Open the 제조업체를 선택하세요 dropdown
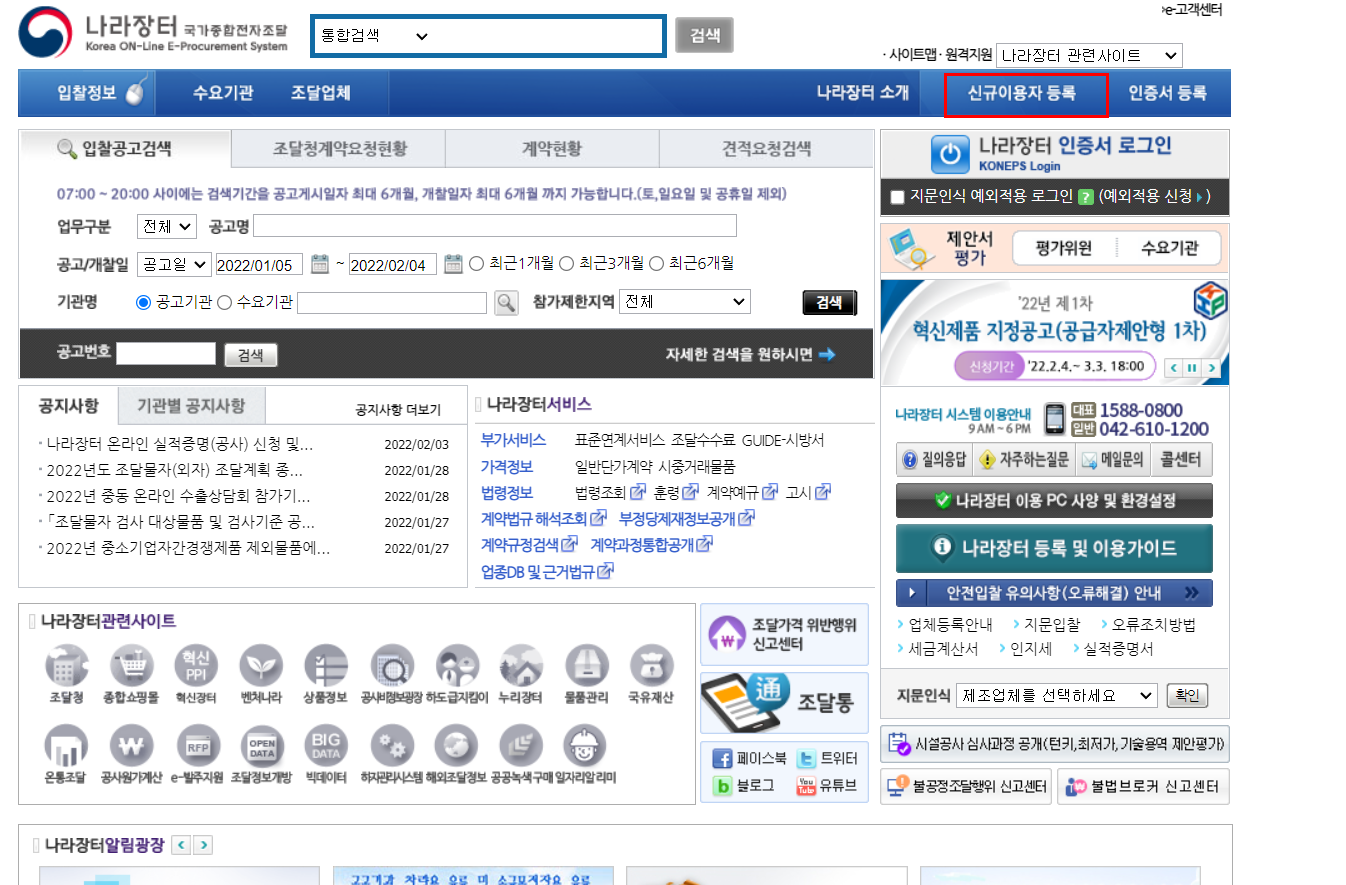 (x=1057, y=695)
